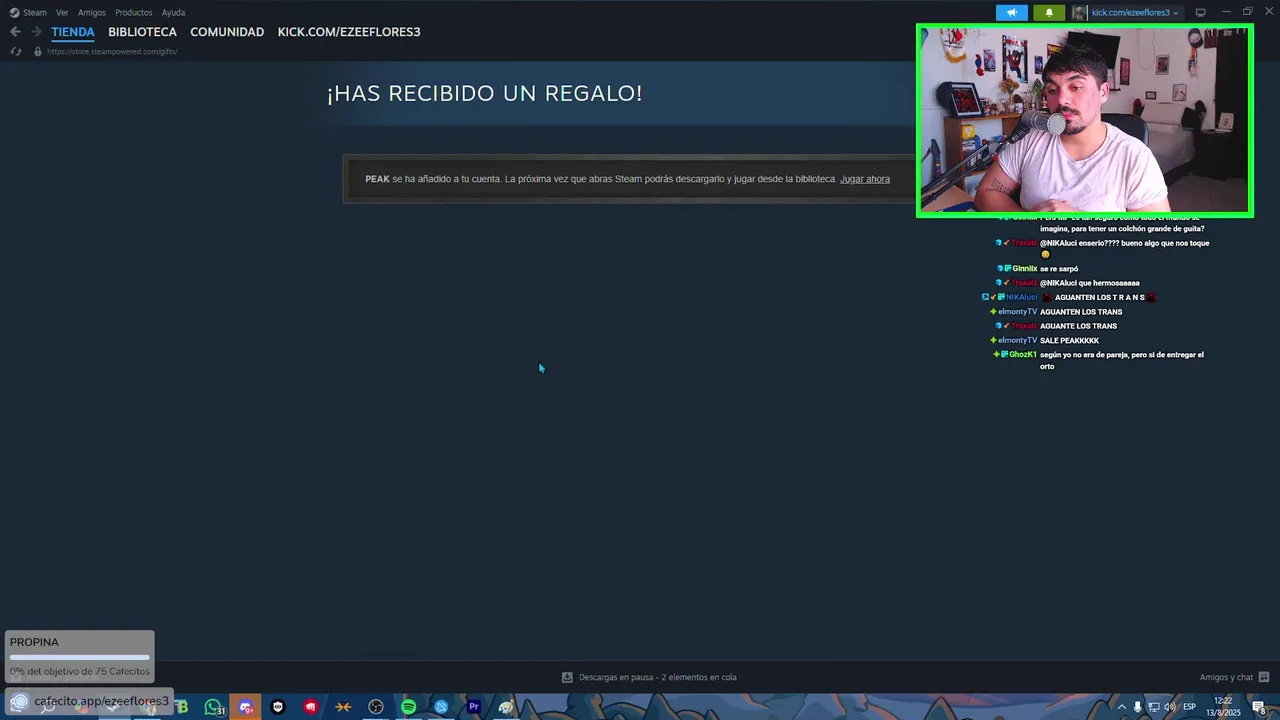Image resolution: width=1280 pixels, height=720 pixels.
Task: Switch to the BIBLIOTECA tab
Action: pos(142,32)
